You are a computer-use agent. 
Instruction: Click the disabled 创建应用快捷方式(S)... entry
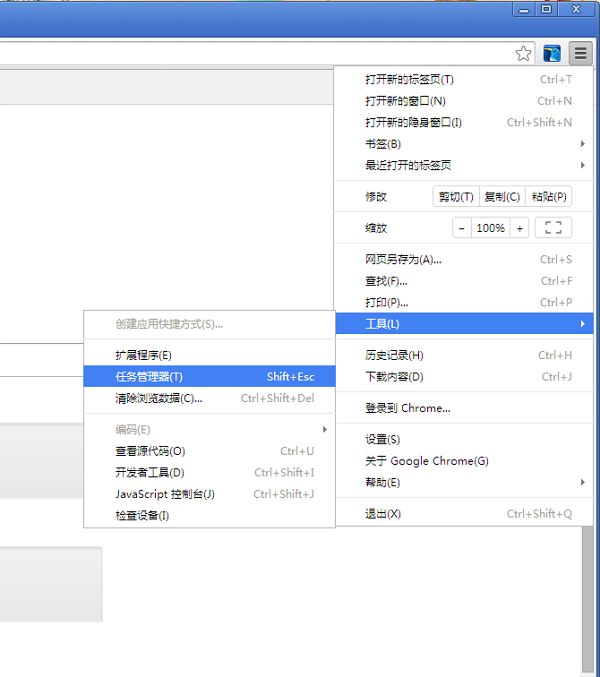pyautogui.click(x=209, y=324)
